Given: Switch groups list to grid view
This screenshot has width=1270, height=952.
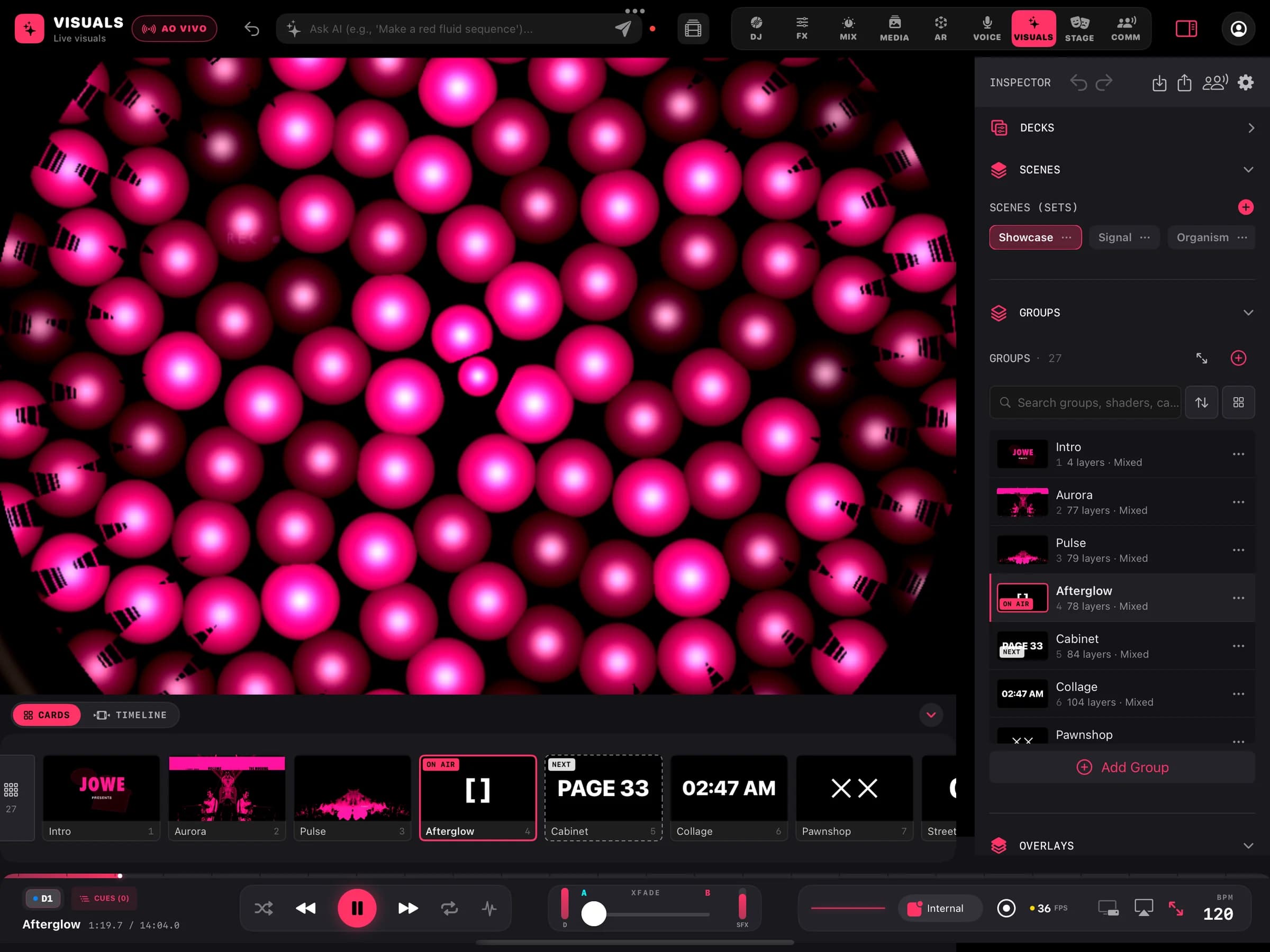Looking at the screenshot, I should 1238,402.
